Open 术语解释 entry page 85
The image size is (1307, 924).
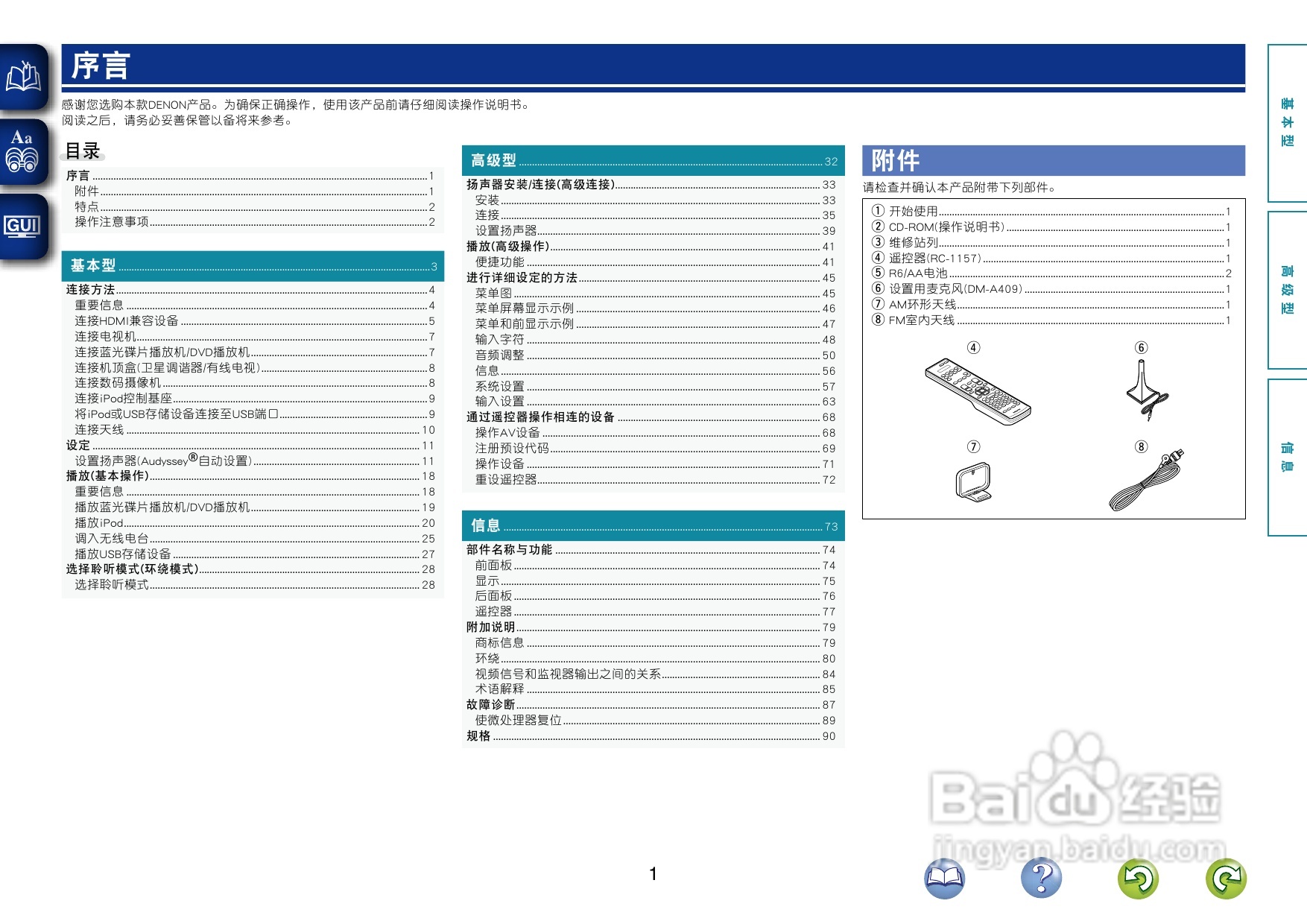point(655,689)
